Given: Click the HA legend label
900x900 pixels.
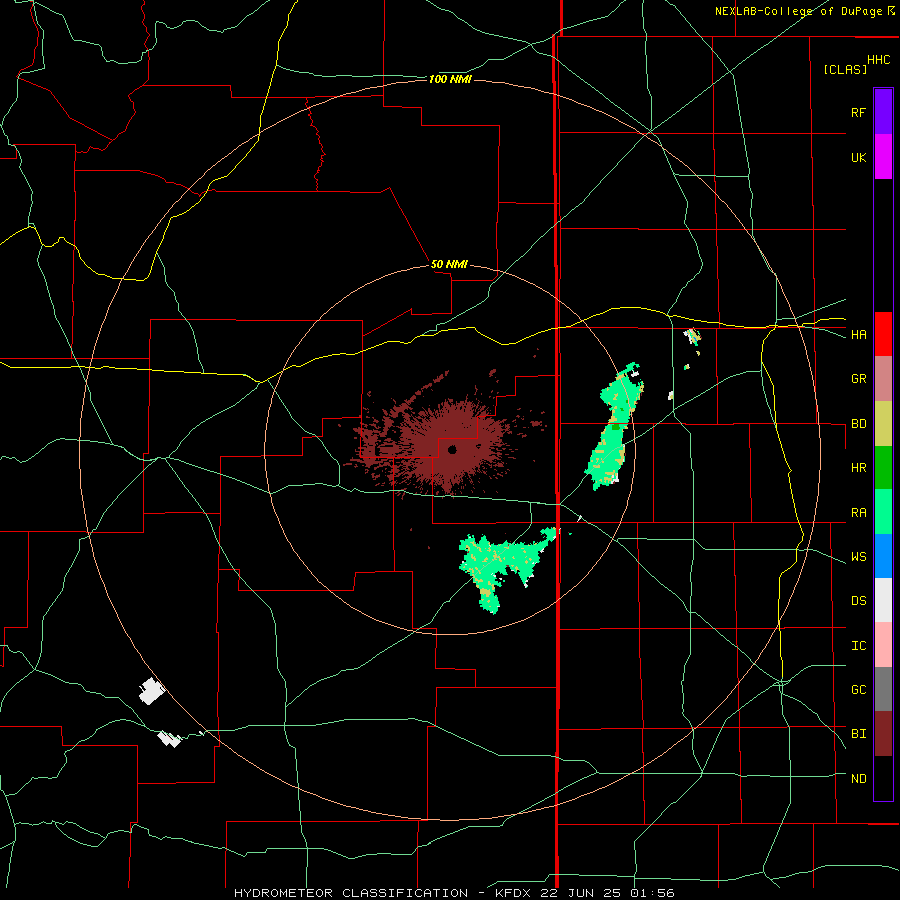Looking at the screenshot, I should [858, 334].
